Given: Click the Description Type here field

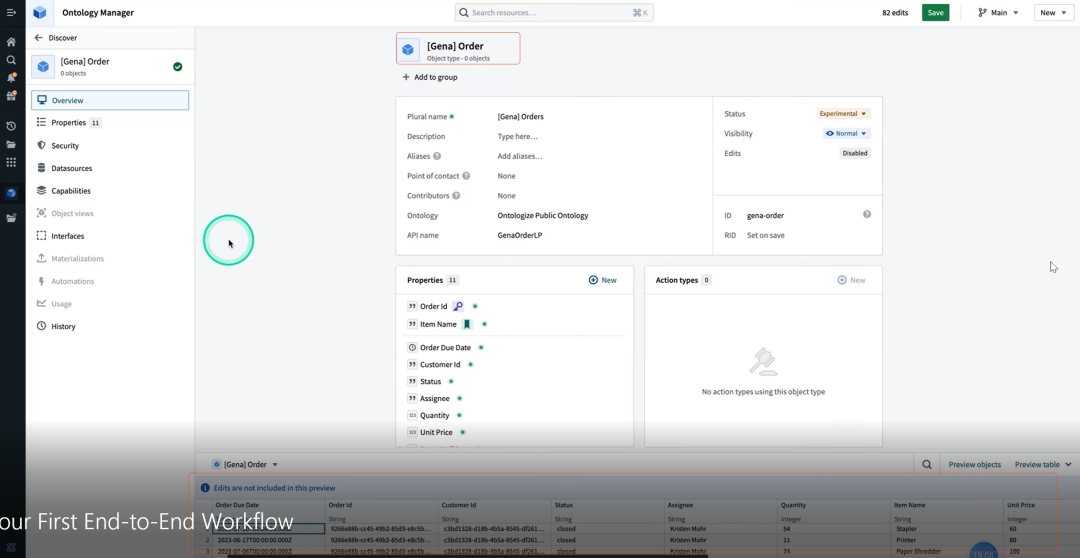Looking at the screenshot, I should (x=517, y=136).
